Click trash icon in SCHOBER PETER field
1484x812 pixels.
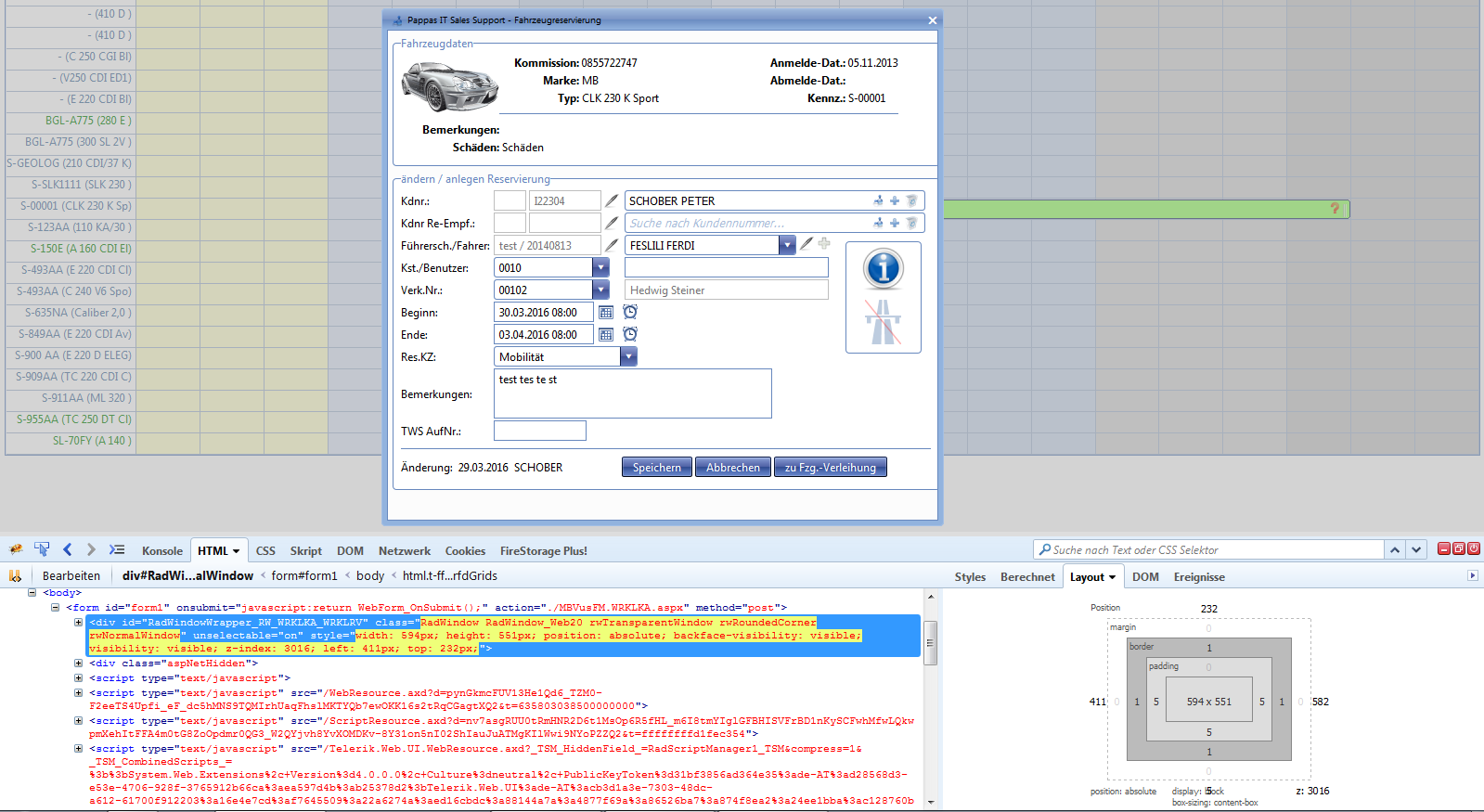click(911, 200)
